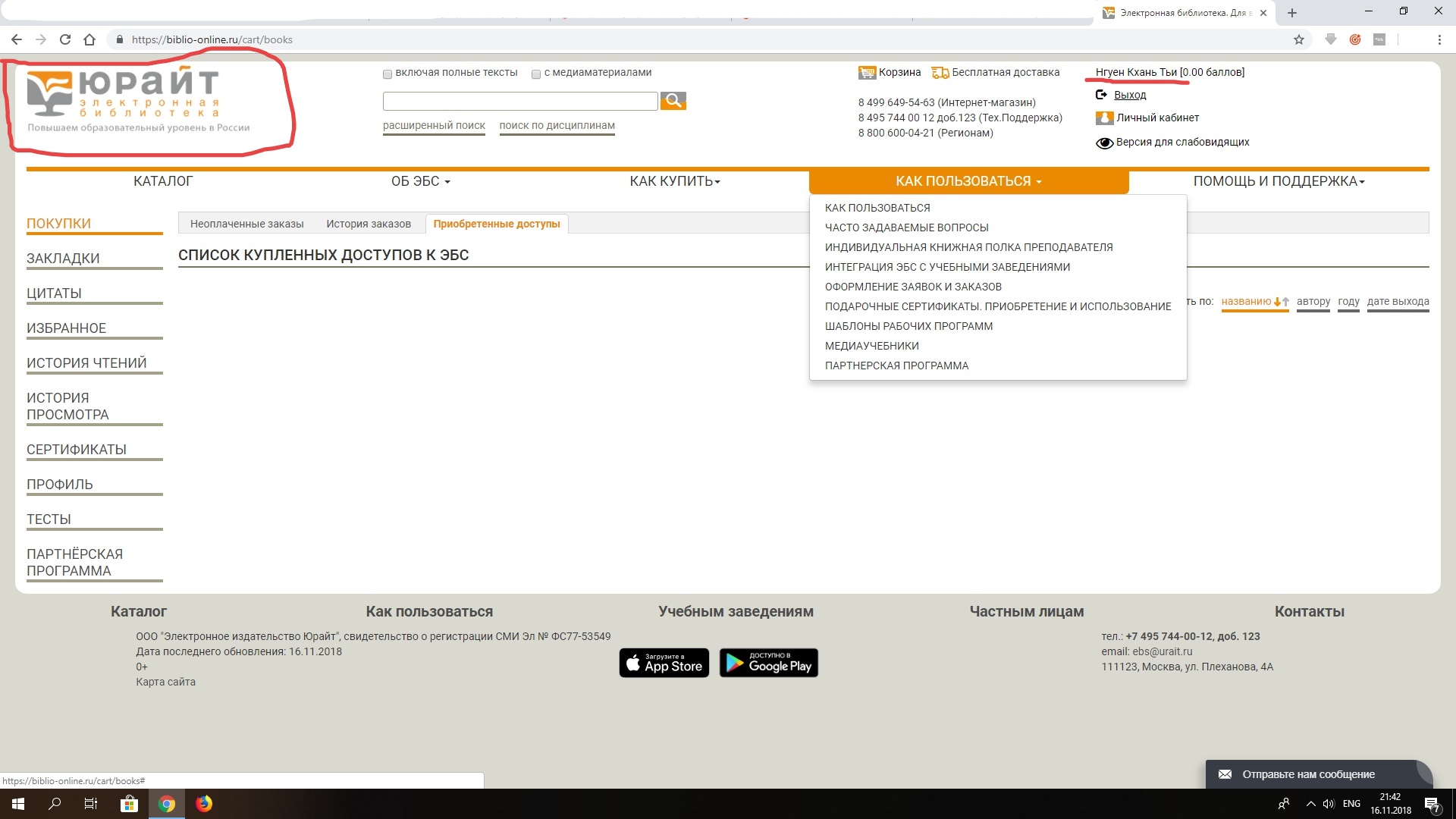Switch to История заказов tab

369,224
